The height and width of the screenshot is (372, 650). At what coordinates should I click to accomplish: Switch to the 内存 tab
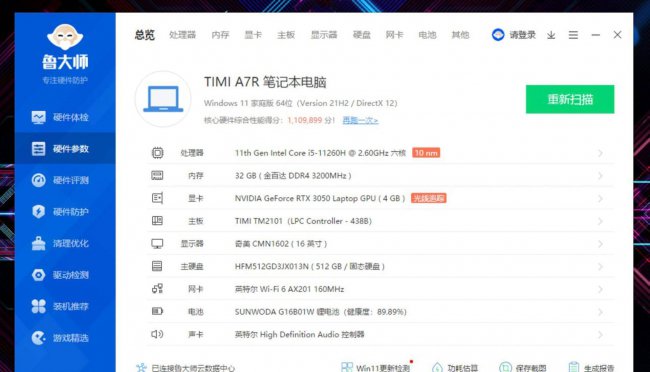click(x=220, y=35)
